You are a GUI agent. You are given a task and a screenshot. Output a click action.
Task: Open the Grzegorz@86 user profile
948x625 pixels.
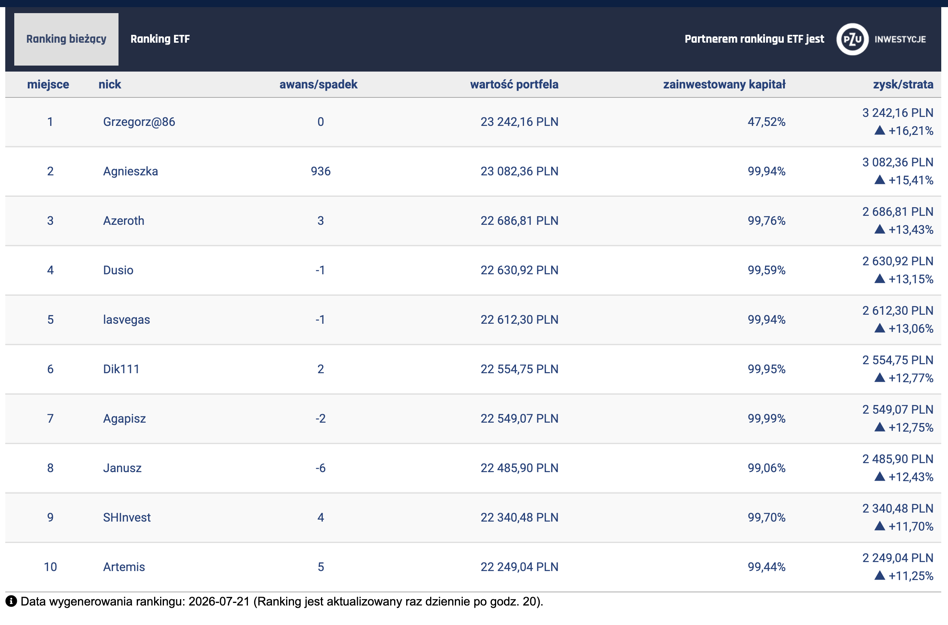[139, 121]
